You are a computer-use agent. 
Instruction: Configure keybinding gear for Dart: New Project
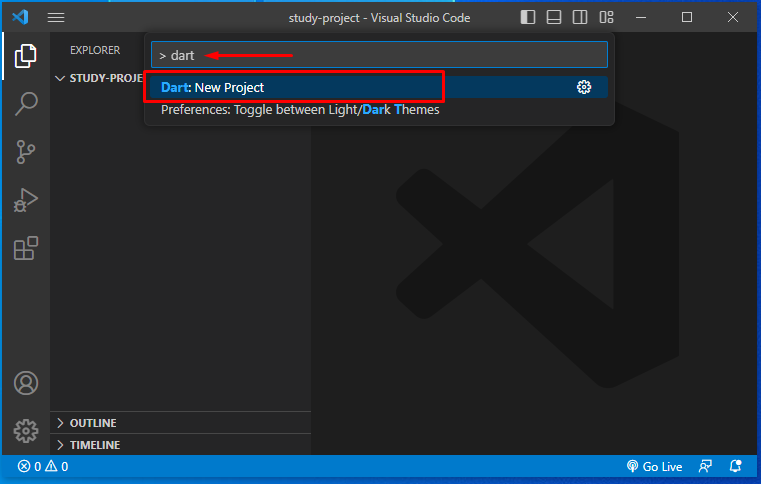coord(584,87)
